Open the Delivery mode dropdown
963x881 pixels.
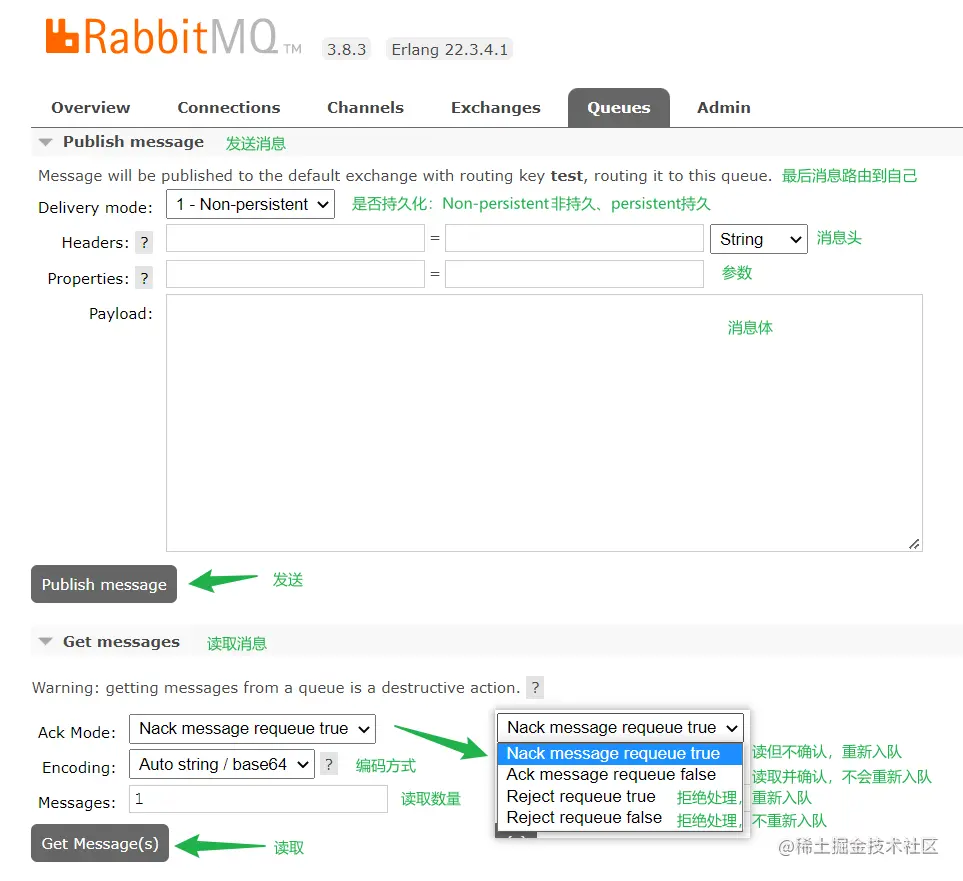click(x=250, y=204)
